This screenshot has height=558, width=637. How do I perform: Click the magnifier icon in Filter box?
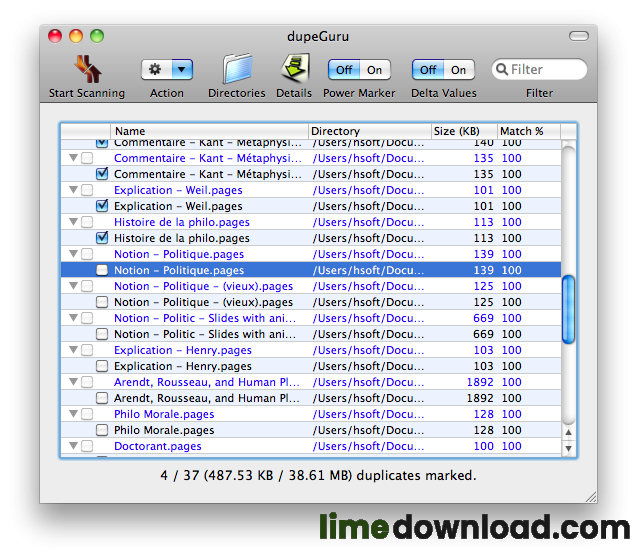(x=501, y=70)
